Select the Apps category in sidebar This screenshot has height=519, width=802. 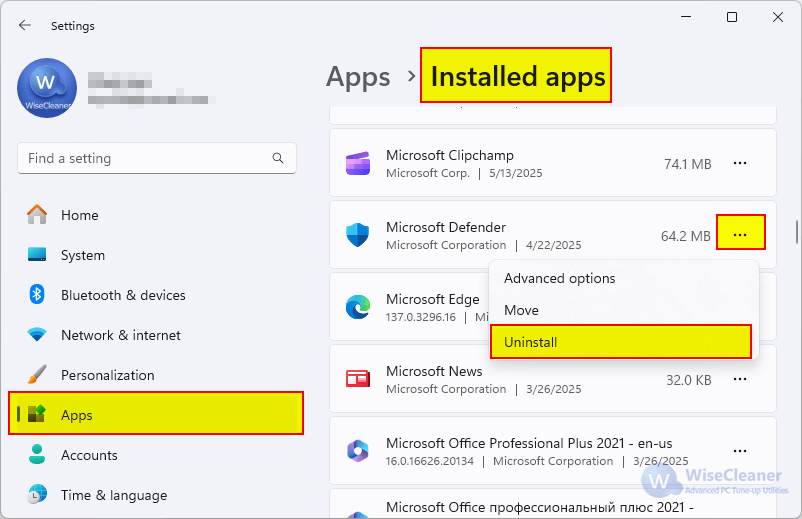point(156,414)
